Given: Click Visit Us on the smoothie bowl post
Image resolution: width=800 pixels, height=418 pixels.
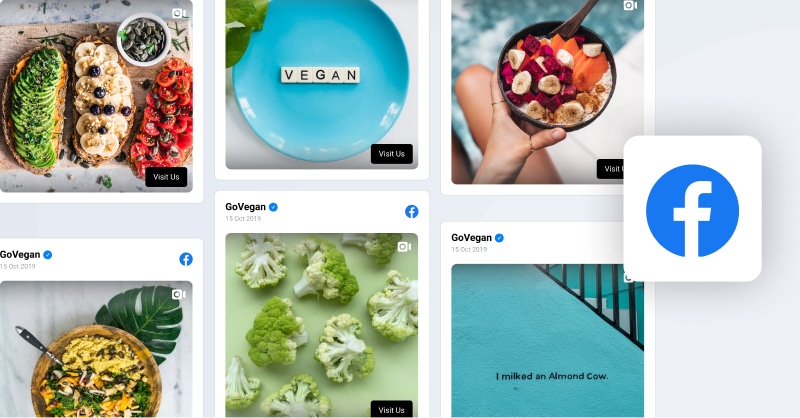Looking at the screenshot, I should pyautogui.click(x=610, y=169).
